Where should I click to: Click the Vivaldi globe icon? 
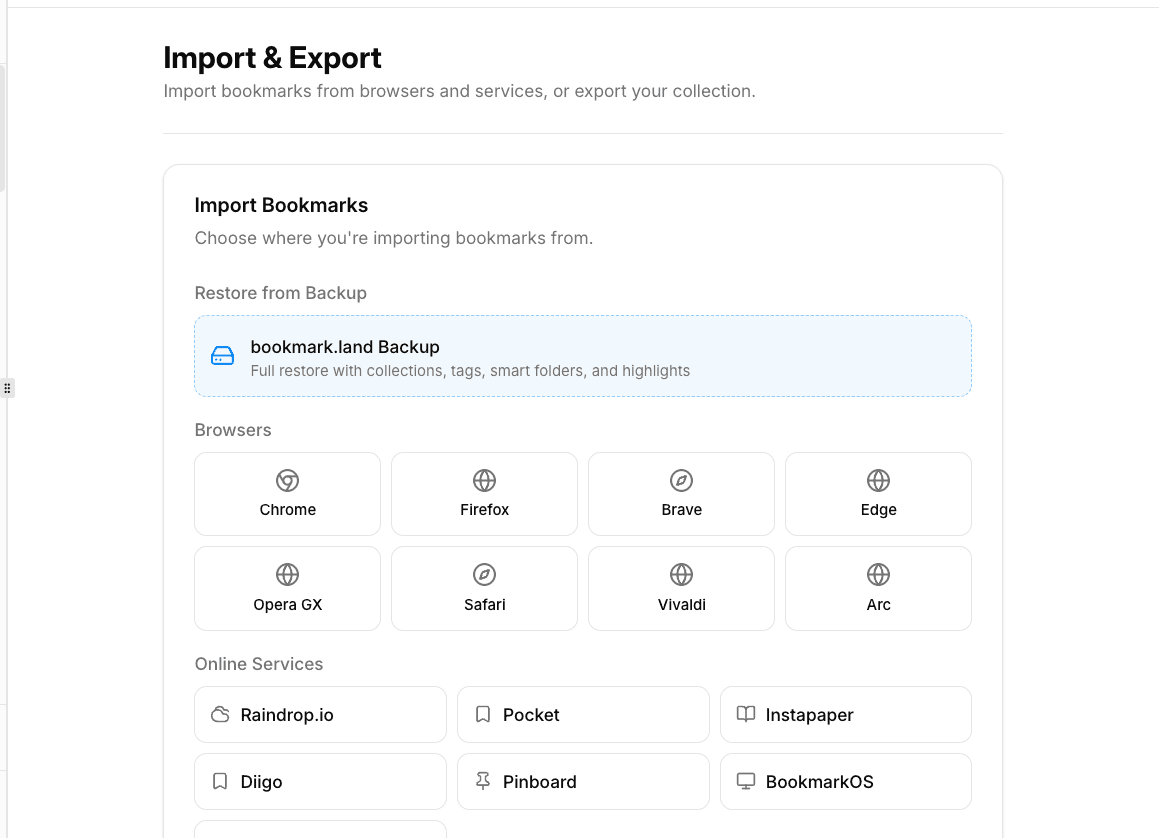coord(682,574)
